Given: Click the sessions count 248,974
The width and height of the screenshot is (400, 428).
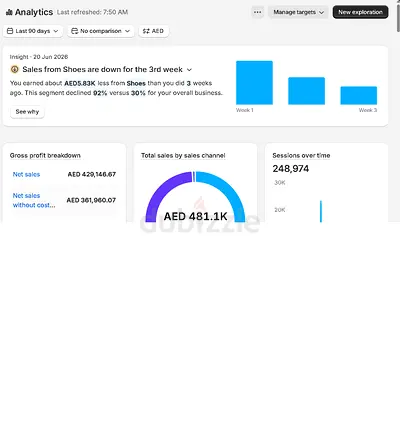Looking at the screenshot, I should click(x=291, y=169).
